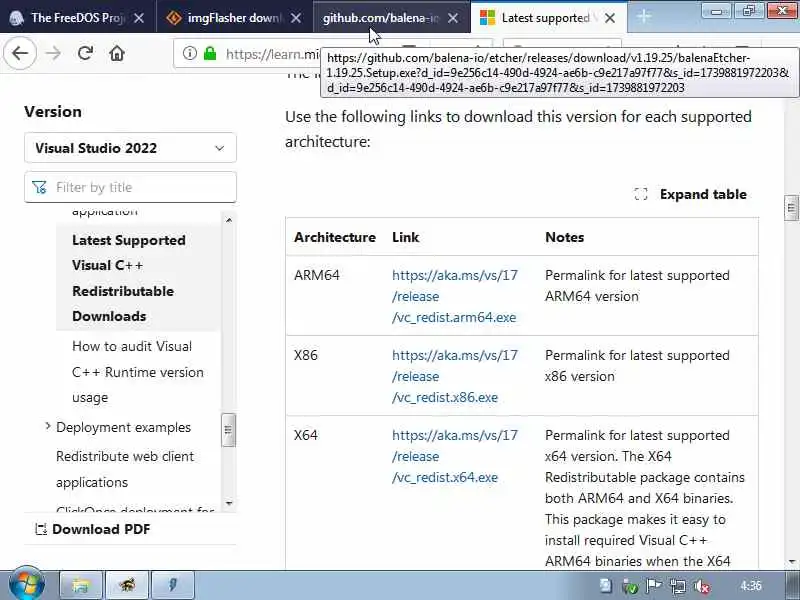Close the Latest supported tab
Screen dimensions: 800x600
pyautogui.click(x=610, y=18)
